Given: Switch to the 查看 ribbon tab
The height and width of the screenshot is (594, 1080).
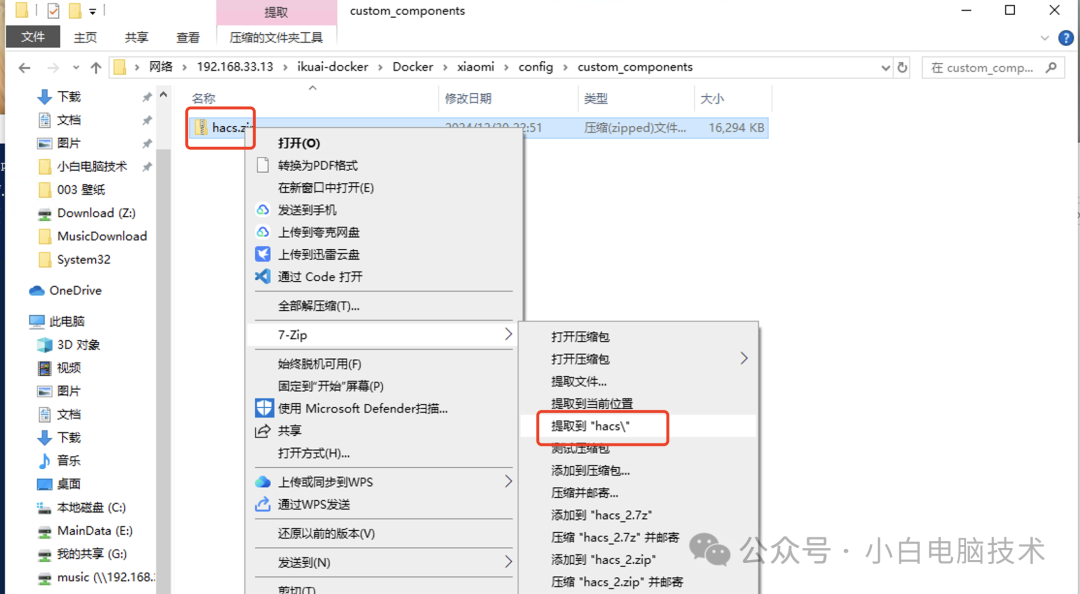Looking at the screenshot, I should pos(187,36).
